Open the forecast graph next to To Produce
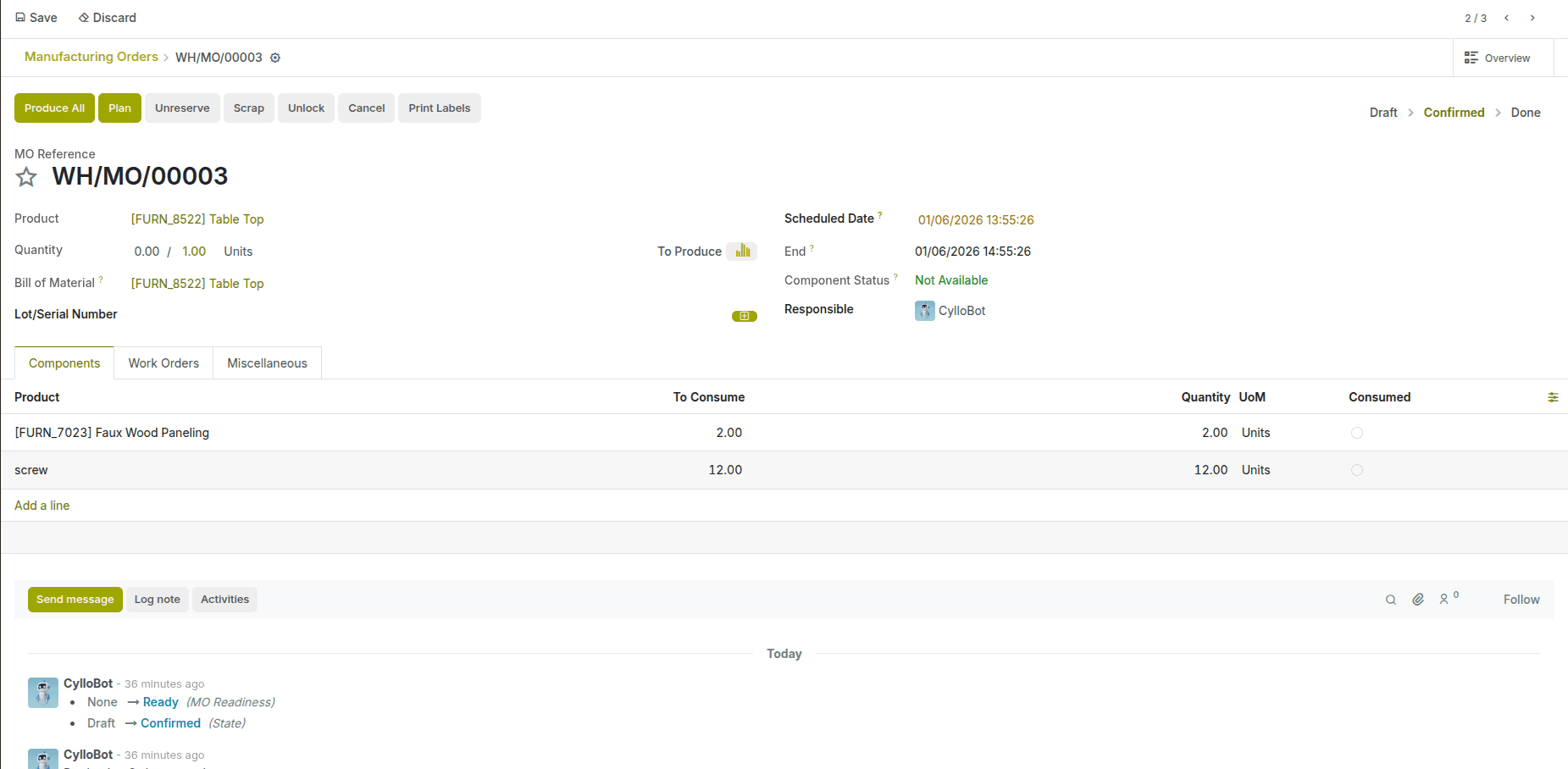This screenshot has width=1568, height=769. coord(742,251)
